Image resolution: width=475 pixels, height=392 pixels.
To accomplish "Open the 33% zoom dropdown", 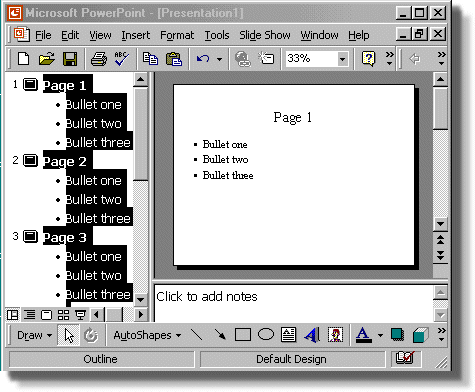I will [342, 59].
